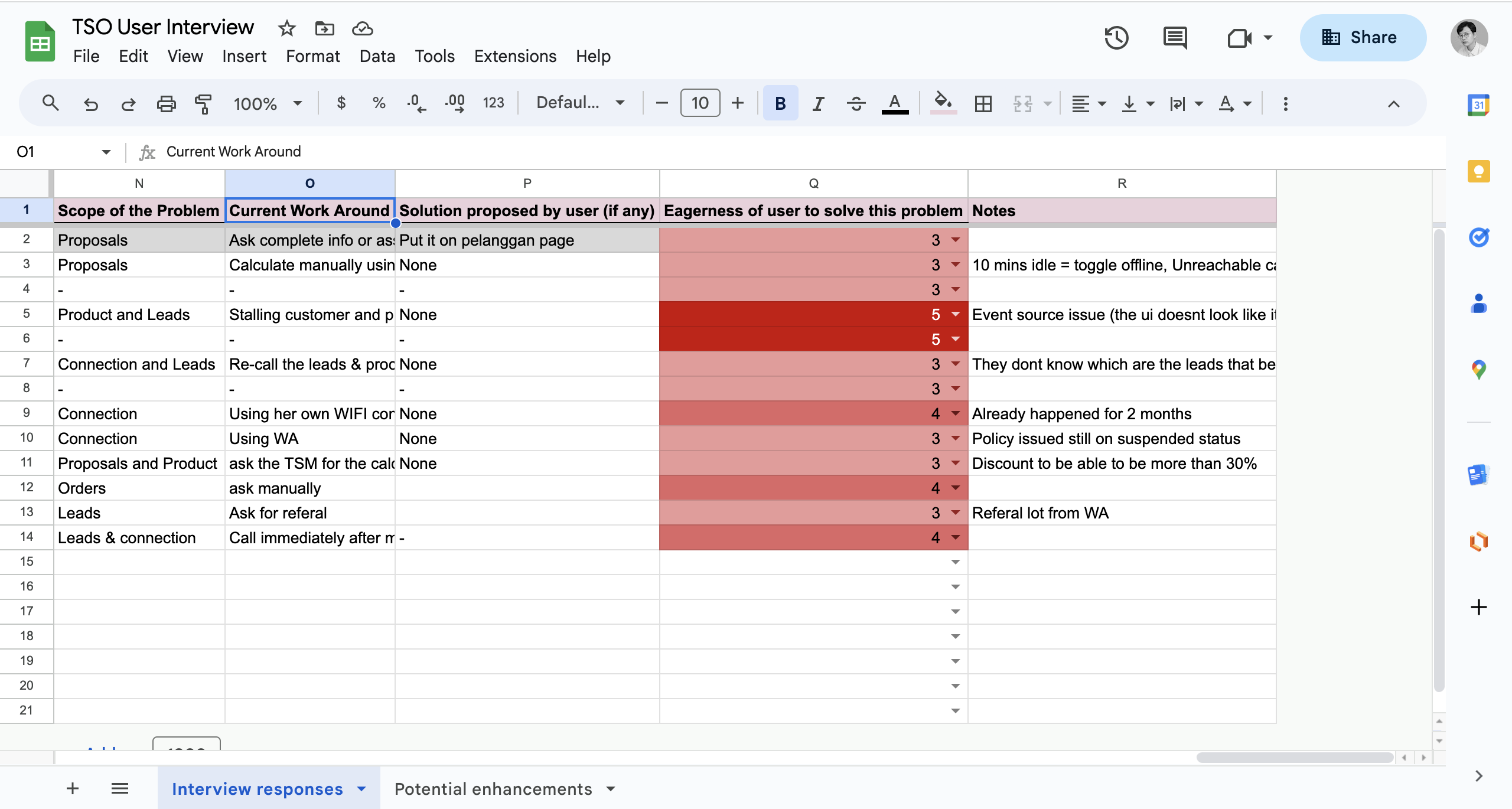The image size is (1512, 809).
Task: Click the formula bar input
Action: coord(803,152)
